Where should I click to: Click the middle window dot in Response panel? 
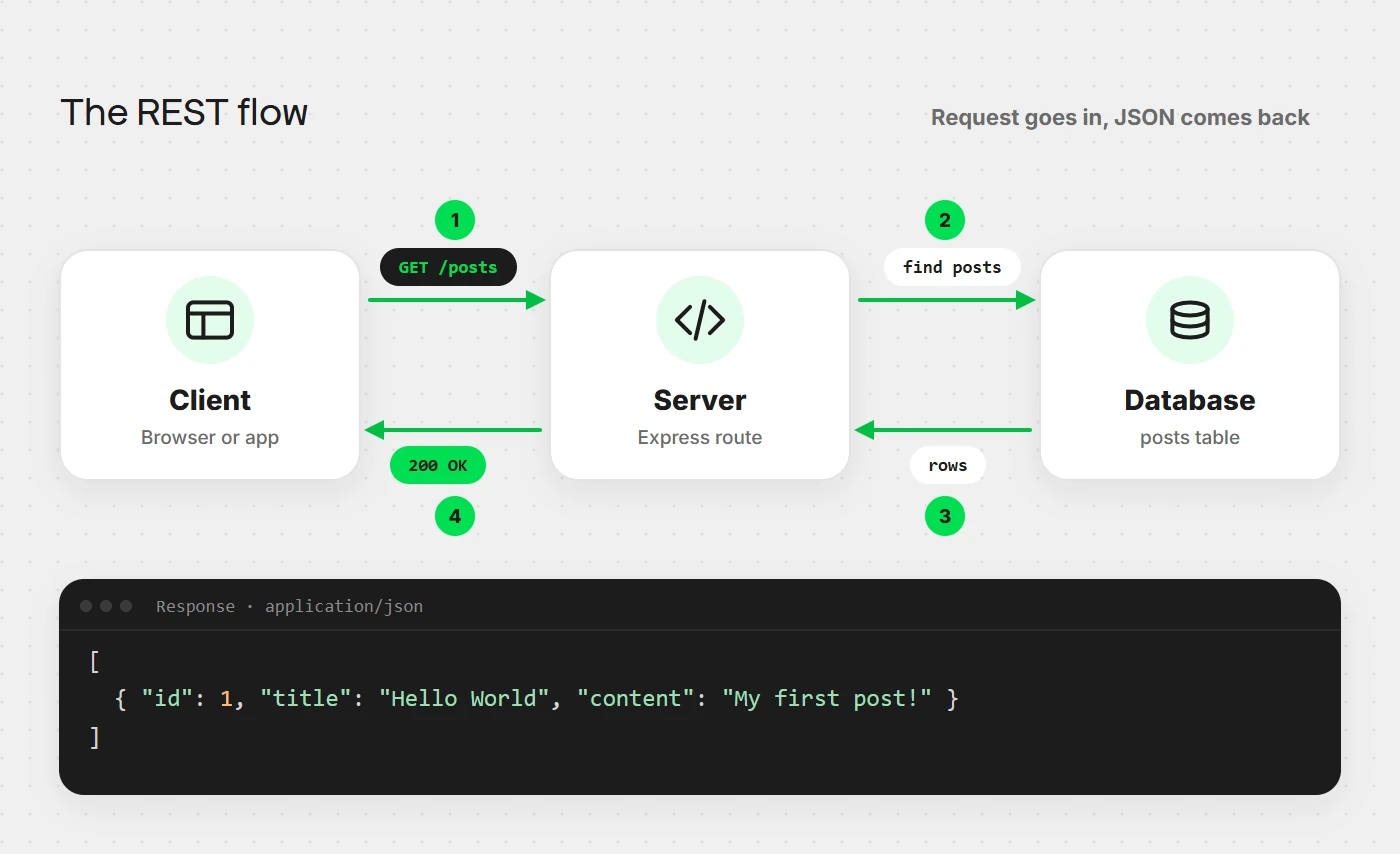coord(106,606)
